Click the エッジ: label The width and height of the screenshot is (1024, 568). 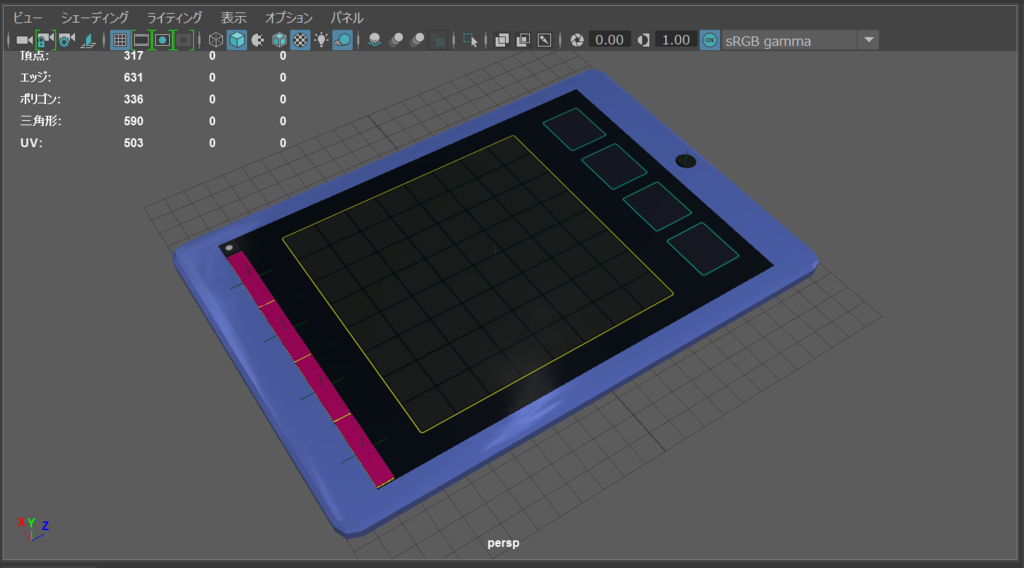click(35, 77)
